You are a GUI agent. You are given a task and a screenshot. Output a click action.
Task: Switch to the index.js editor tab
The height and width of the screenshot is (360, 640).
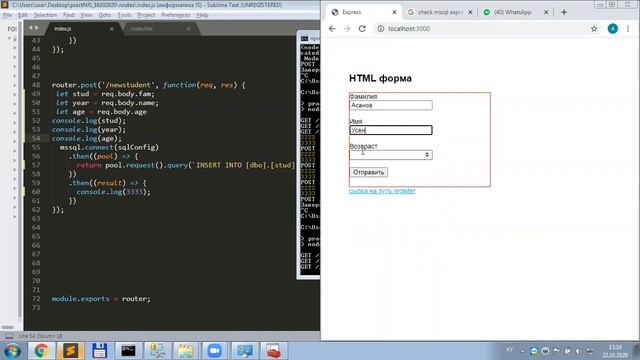82,29
